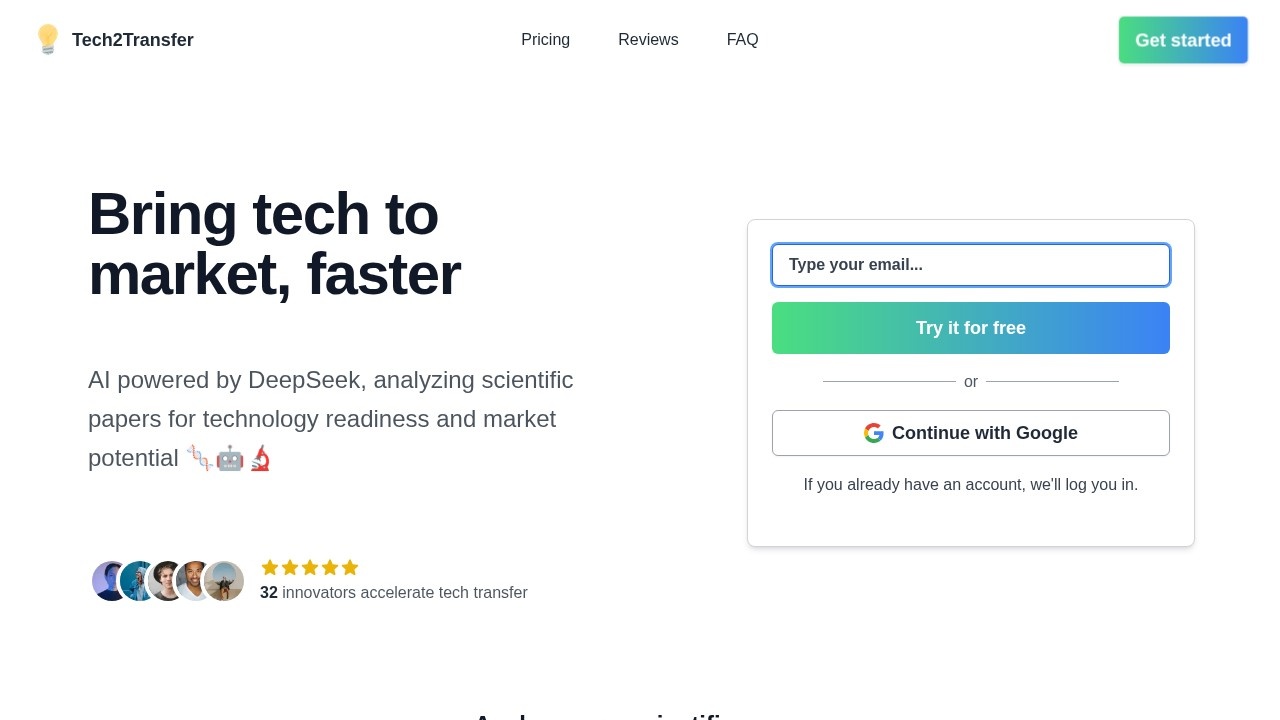The image size is (1280, 720).
Task: Click the third user avatar
Action: [x=165, y=581]
